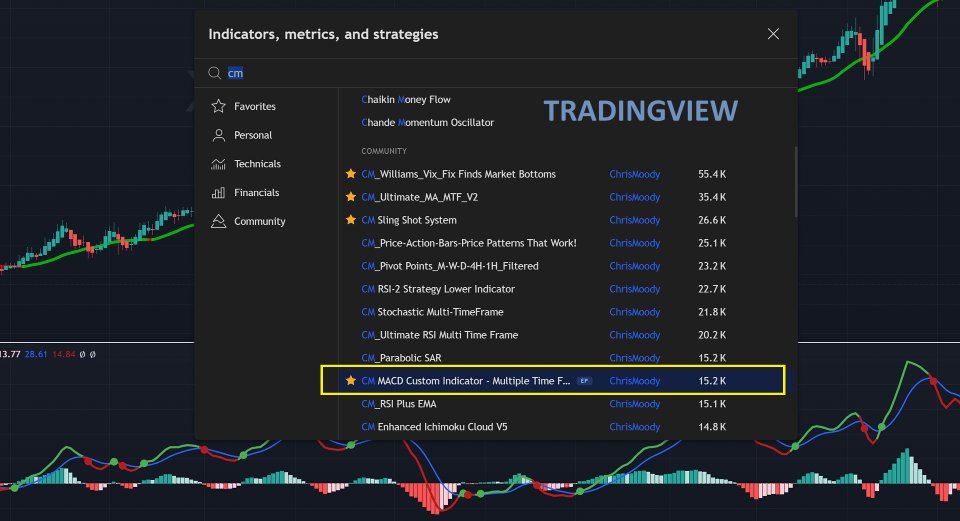Open ChrisMoody profile on RSI Plus EMA row
Viewport: 960px width, 521px height.
click(634, 403)
